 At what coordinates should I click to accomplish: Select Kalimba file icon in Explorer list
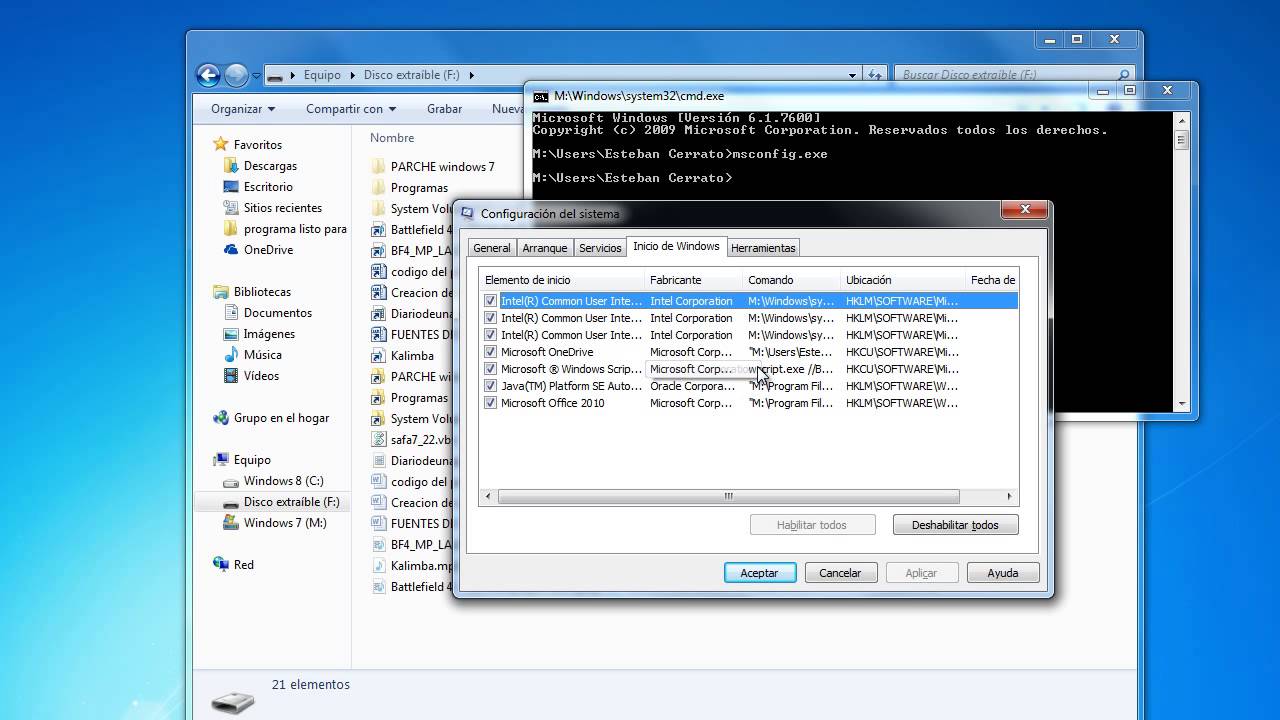pos(378,356)
